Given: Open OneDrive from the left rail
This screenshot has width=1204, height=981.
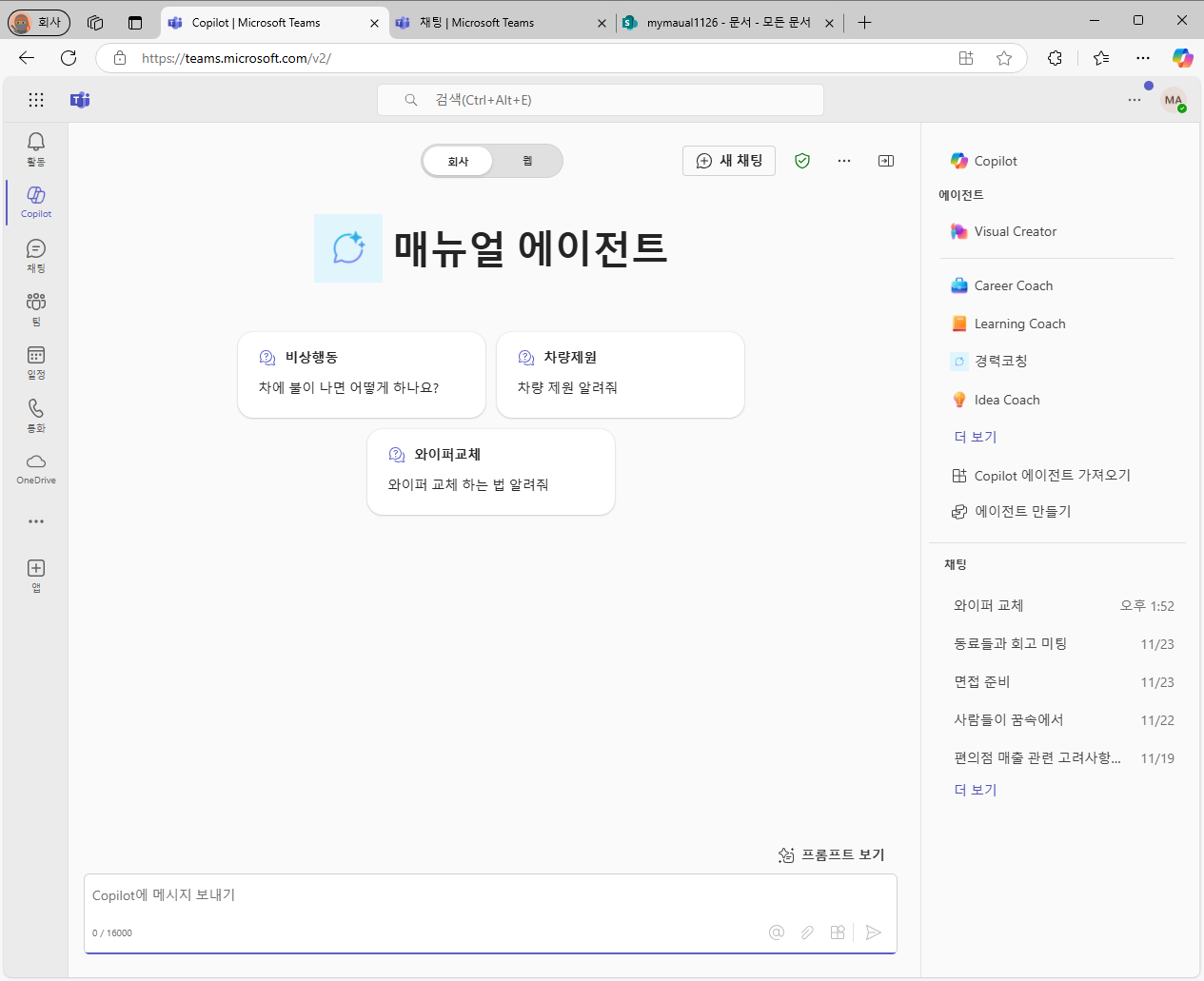Looking at the screenshot, I should 36,468.
